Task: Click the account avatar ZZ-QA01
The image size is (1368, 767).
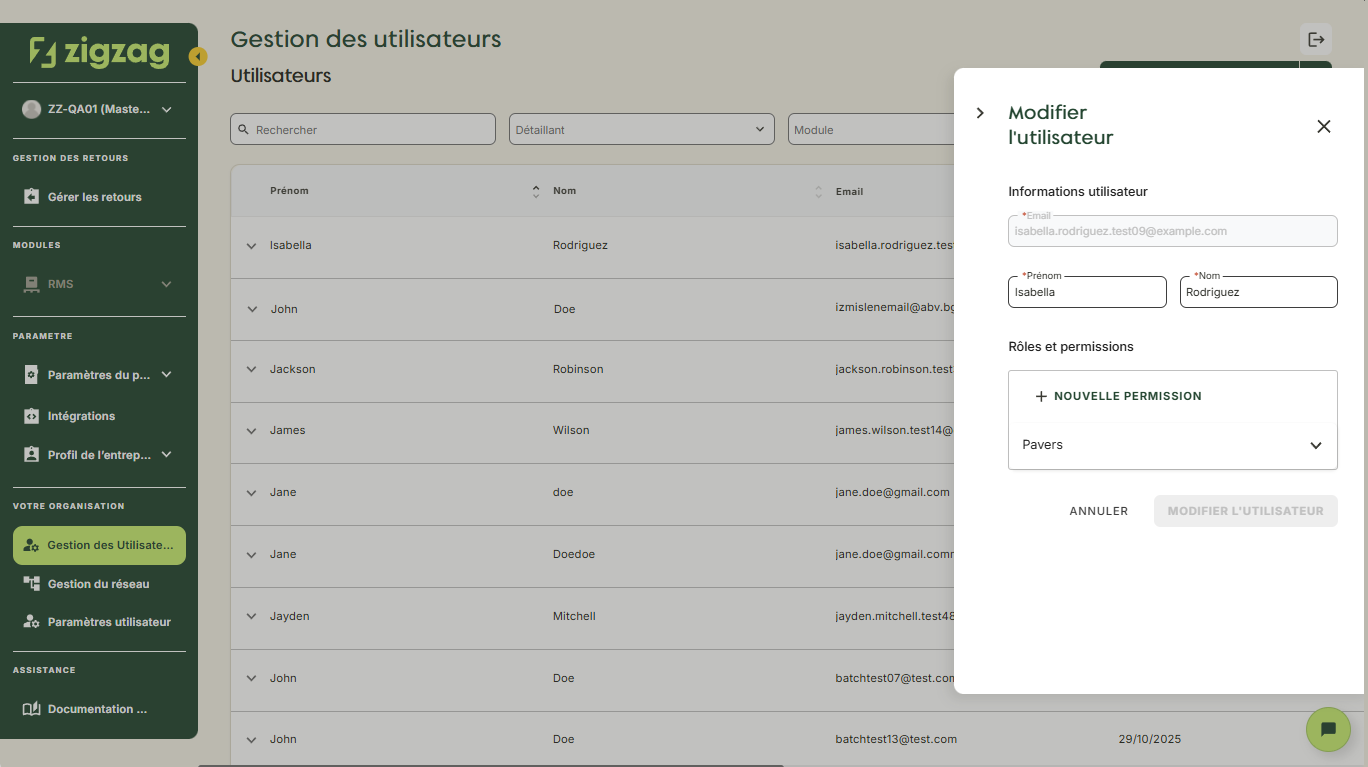Action: pos(31,110)
